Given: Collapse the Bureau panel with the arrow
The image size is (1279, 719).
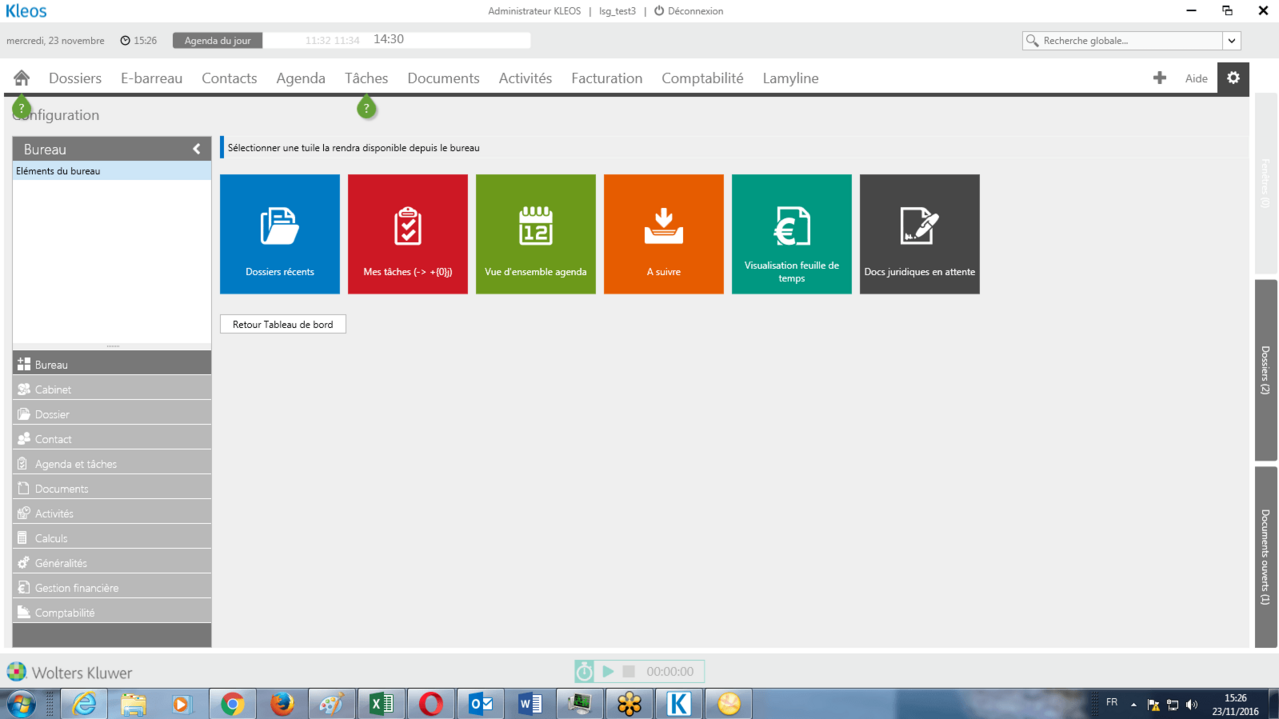Looking at the screenshot, I should [x=197, y=149].
